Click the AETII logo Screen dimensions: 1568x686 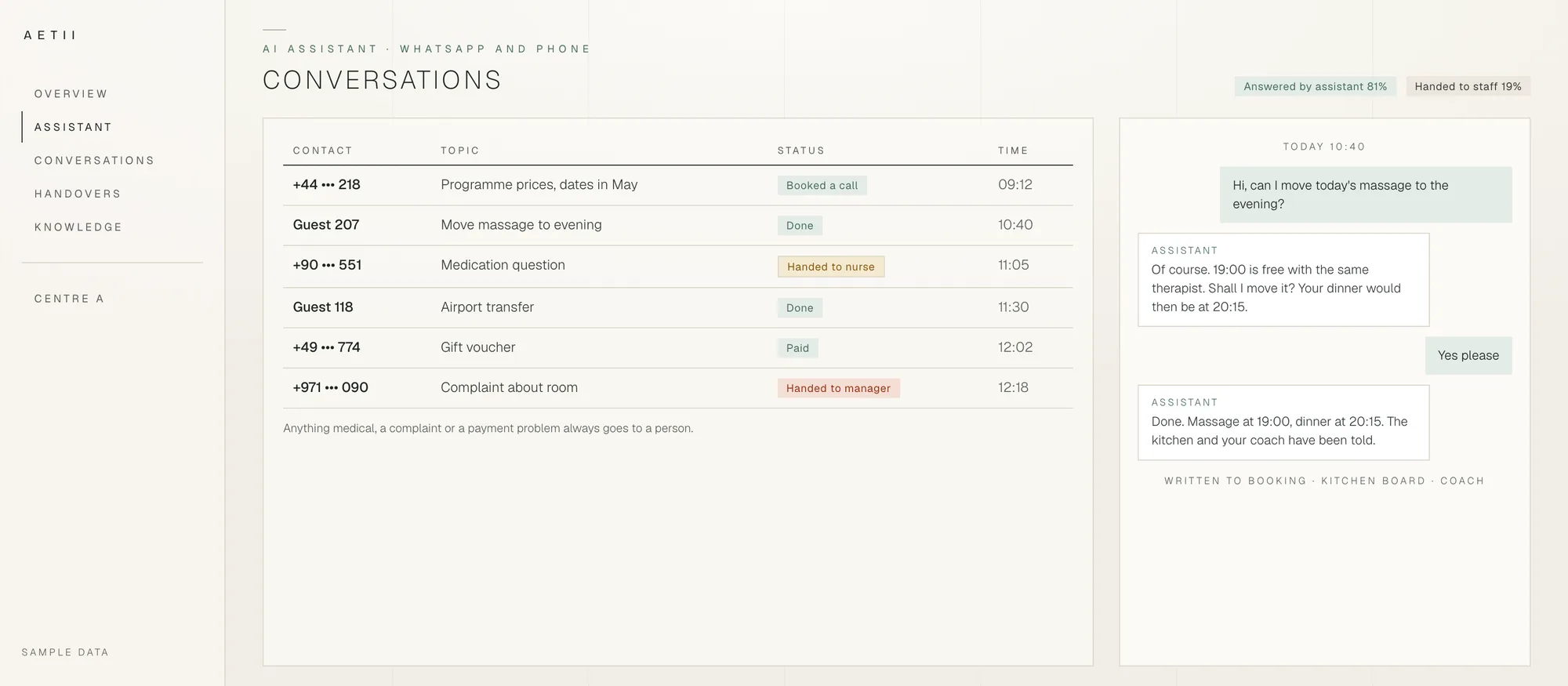[50, 35]
